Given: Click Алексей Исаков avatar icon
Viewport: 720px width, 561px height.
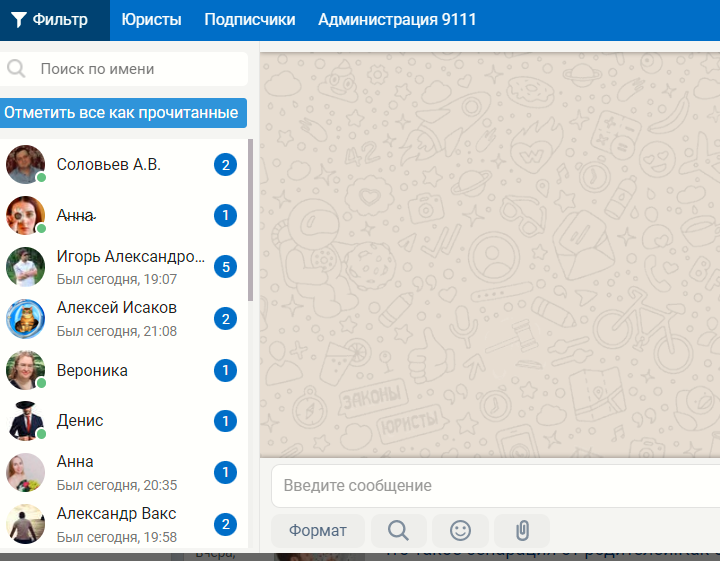Looking at the screenshot, I should 26,319.
